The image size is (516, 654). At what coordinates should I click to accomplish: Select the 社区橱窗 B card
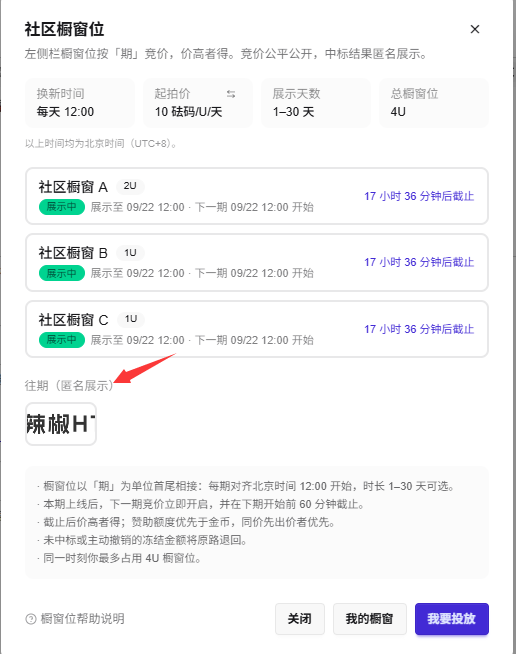point(257,262)
